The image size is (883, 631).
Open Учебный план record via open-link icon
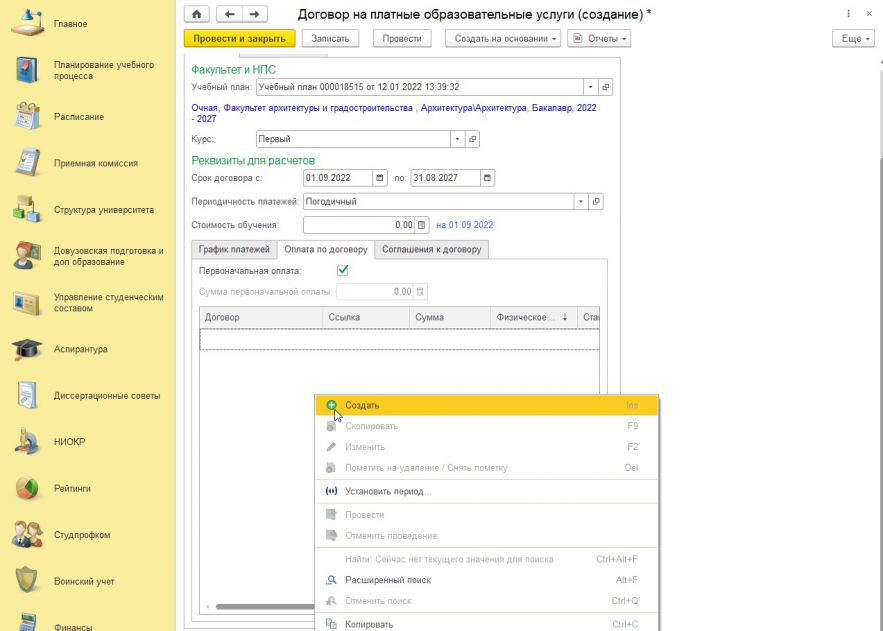[605, 87]
